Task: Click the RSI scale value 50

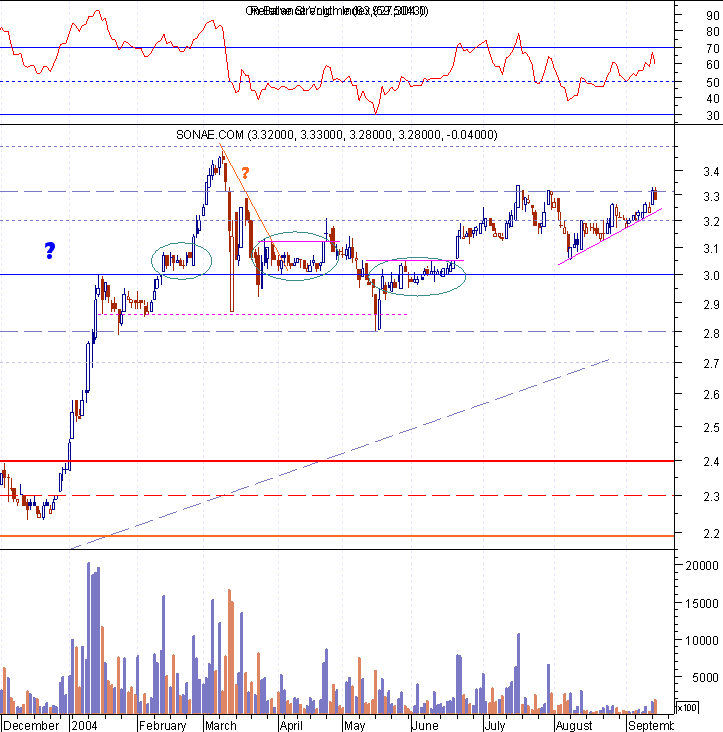Action: tap(713, 83)
